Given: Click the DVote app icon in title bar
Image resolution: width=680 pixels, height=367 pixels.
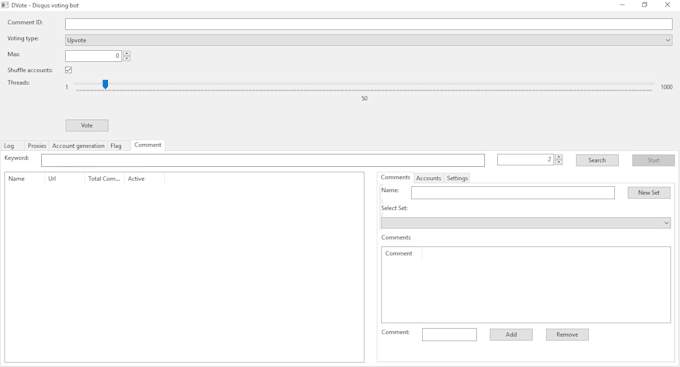Looking at the screenshot, I should click(5, 5).
